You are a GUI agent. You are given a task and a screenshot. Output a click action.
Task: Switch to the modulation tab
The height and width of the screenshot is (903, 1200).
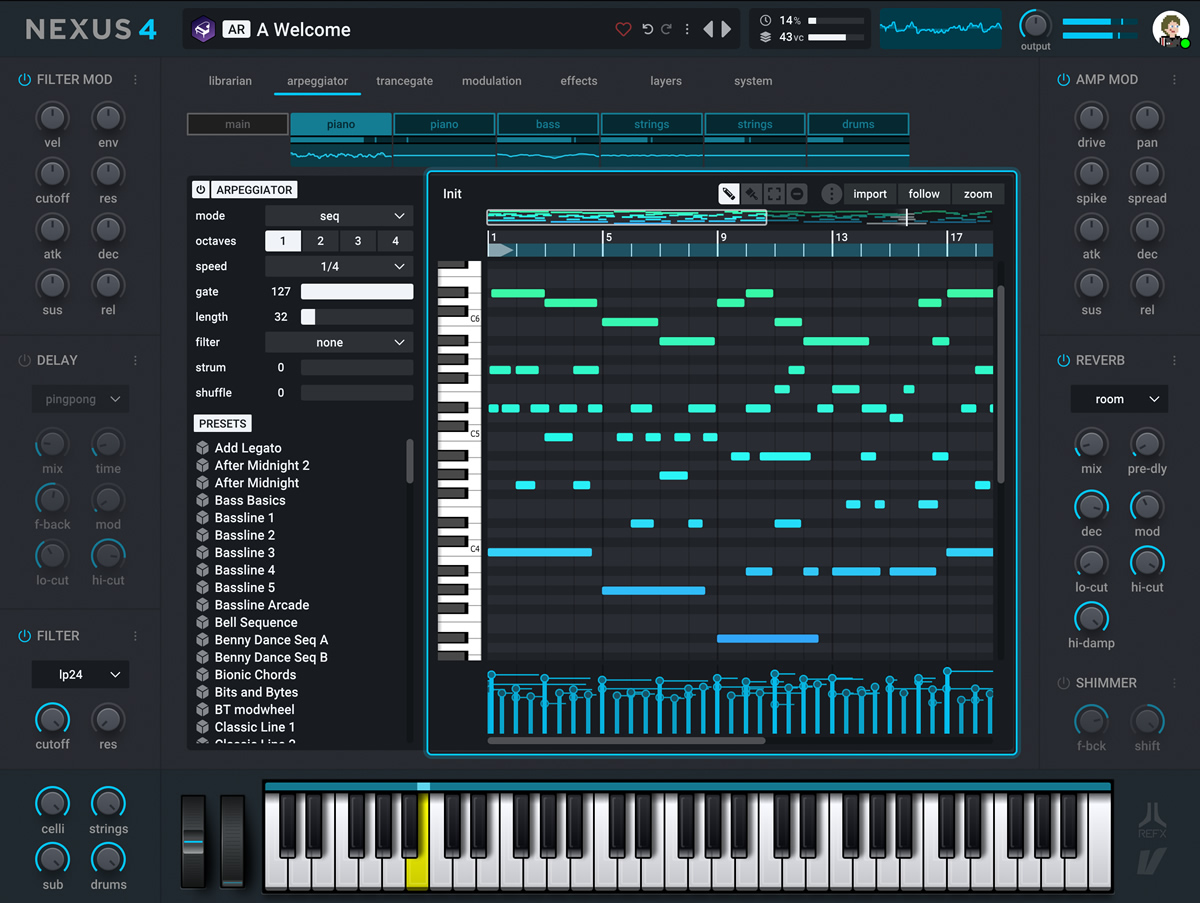pyautogui.click(x=491, y=81)
